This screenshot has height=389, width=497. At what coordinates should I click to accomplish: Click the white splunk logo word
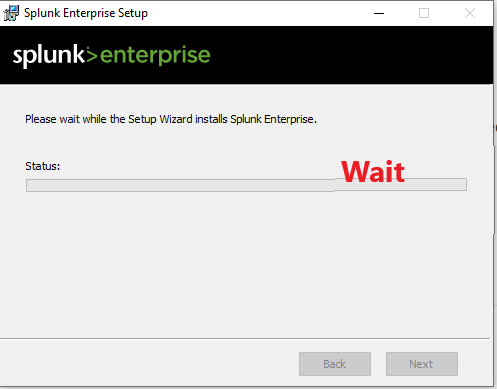coord(49,55)
